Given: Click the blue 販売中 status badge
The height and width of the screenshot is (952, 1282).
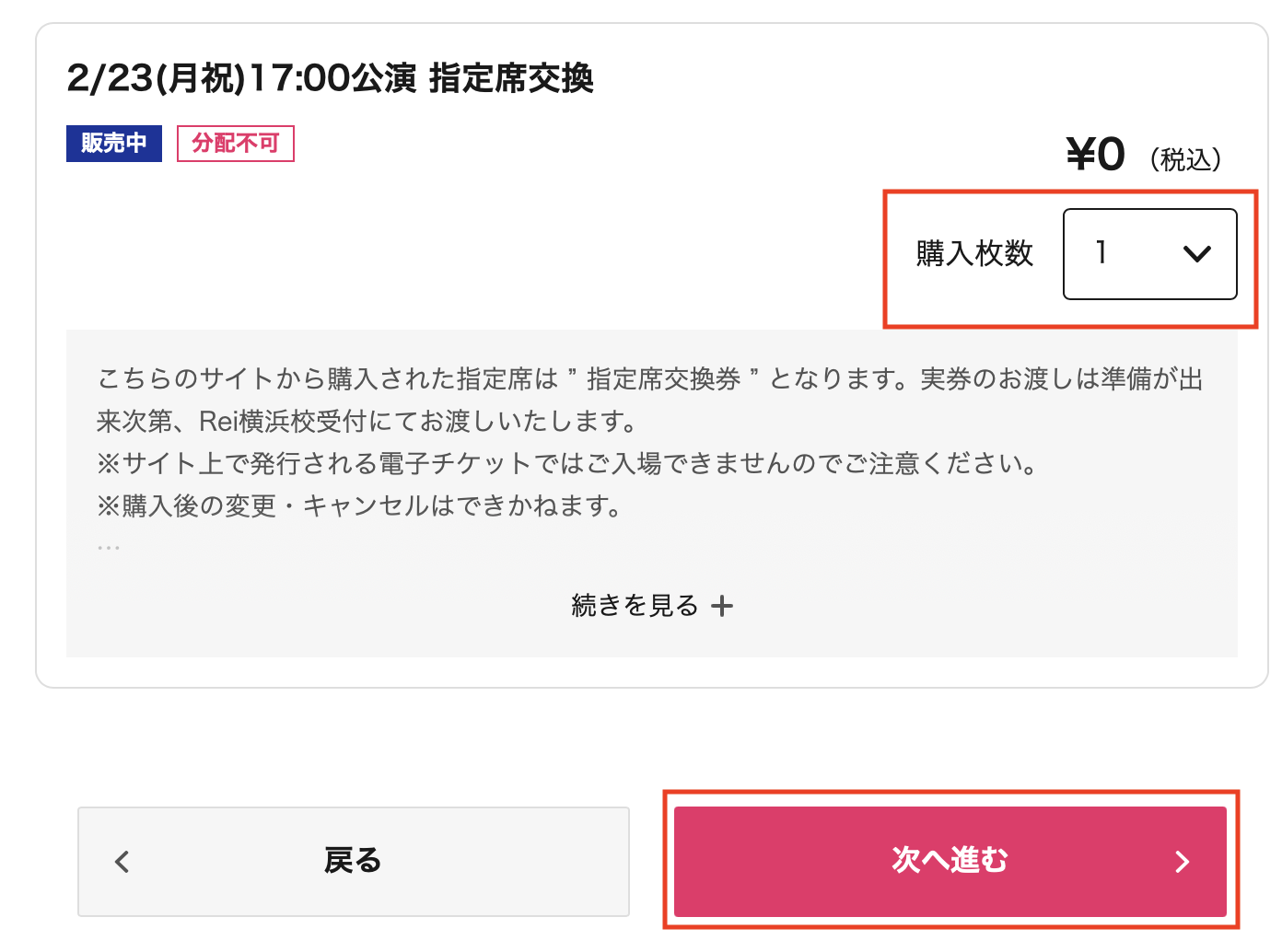Looking at the screenshot, I should point(114,144).
